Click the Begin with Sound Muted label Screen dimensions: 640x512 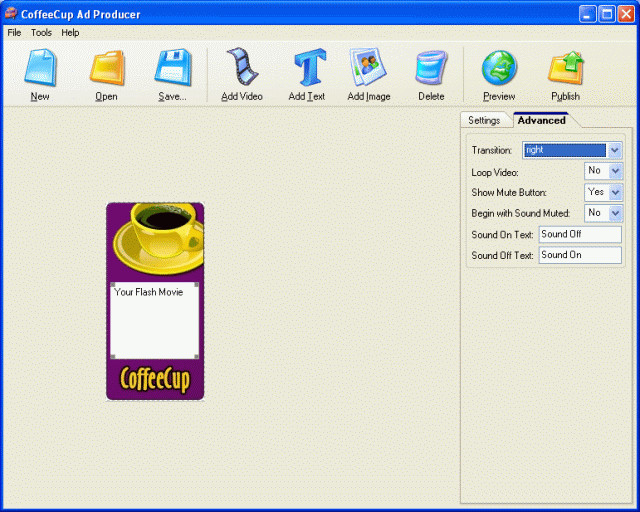[x=521, y=213]
